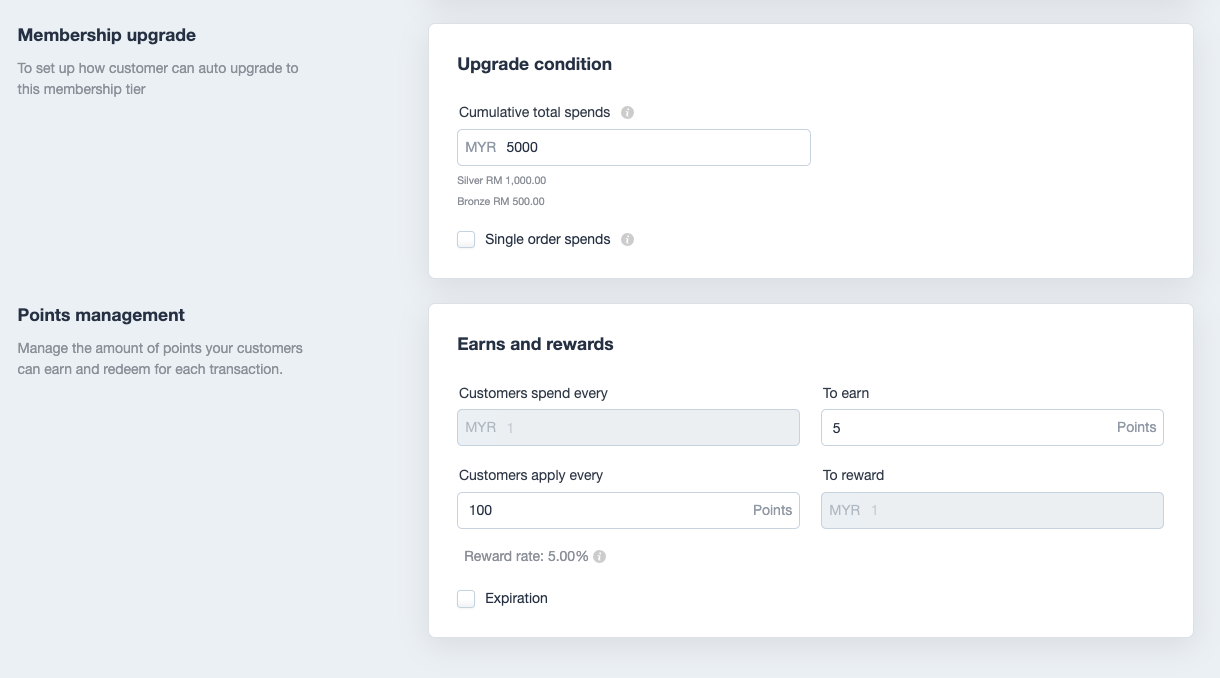The width and height of the screenshot is (1220, 678).
Task: Click the disabled To reward MYR field
Action: point(992,510)
